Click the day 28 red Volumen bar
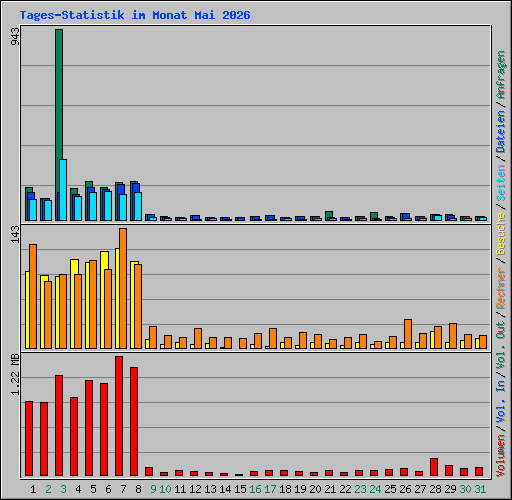The height and width of the screenshot is (500, 512). (434, 467)
